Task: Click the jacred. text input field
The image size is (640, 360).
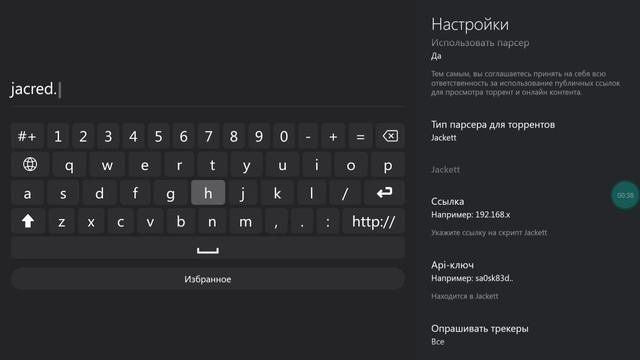Action: pyautogui.click(x=208, y=89)
